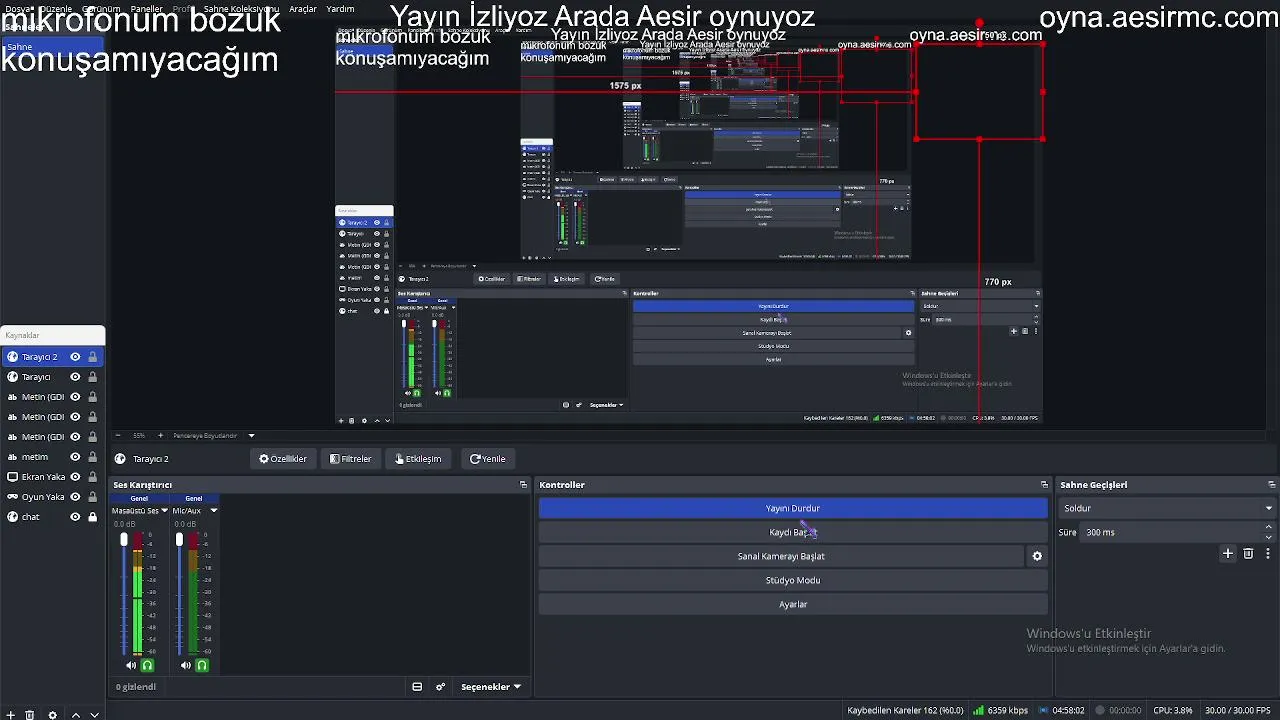The image size is (1280, 720).
Task: Decrease Süre duration with down arrow
Action: point(1269,537)
